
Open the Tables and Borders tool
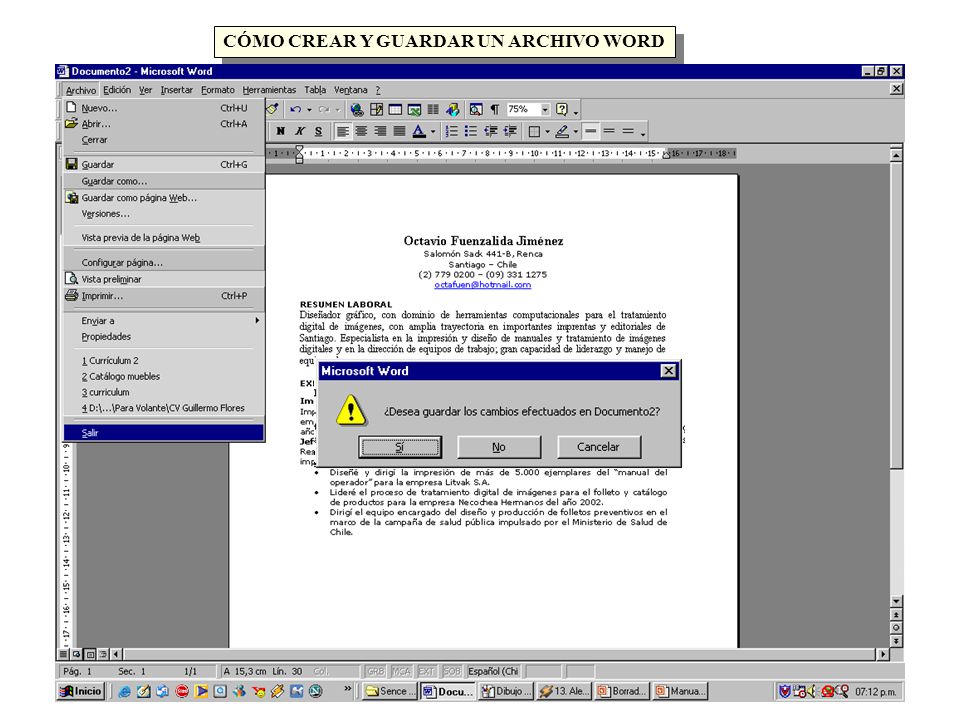click(x=376, y=110)
